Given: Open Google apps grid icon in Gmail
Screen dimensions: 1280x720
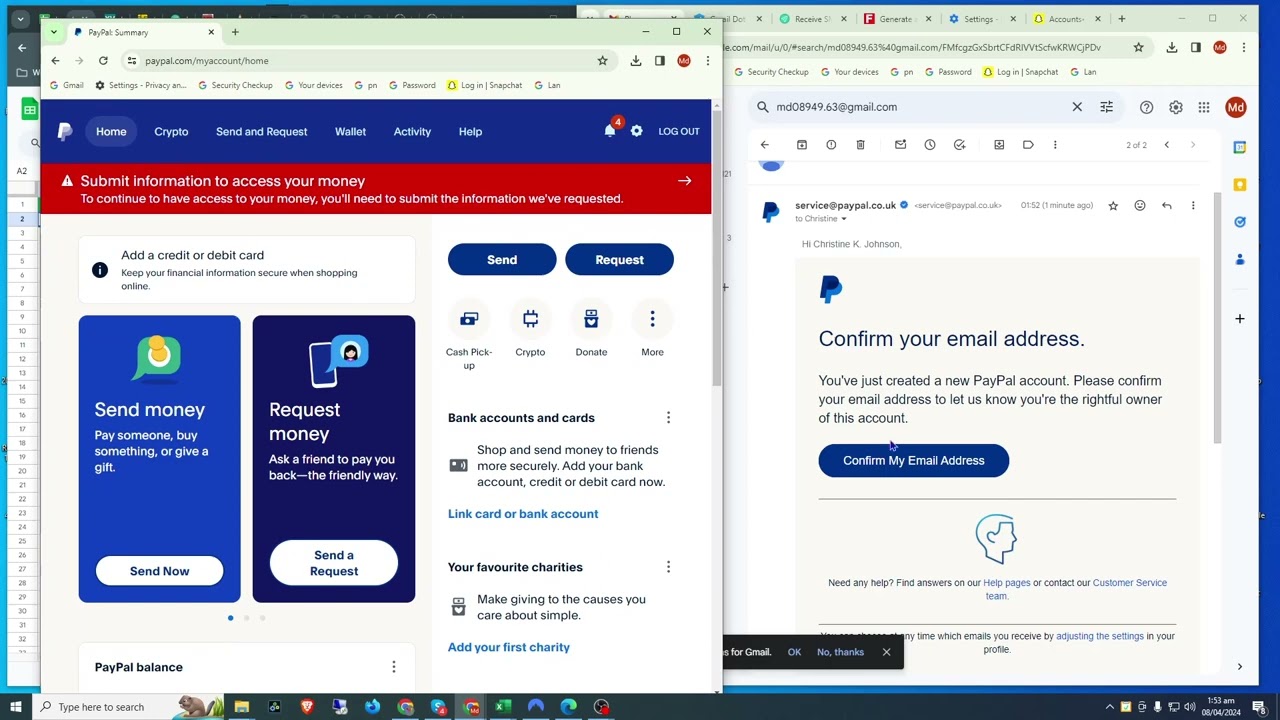Looking at the screenshot, I should (x=1204, y=107).
